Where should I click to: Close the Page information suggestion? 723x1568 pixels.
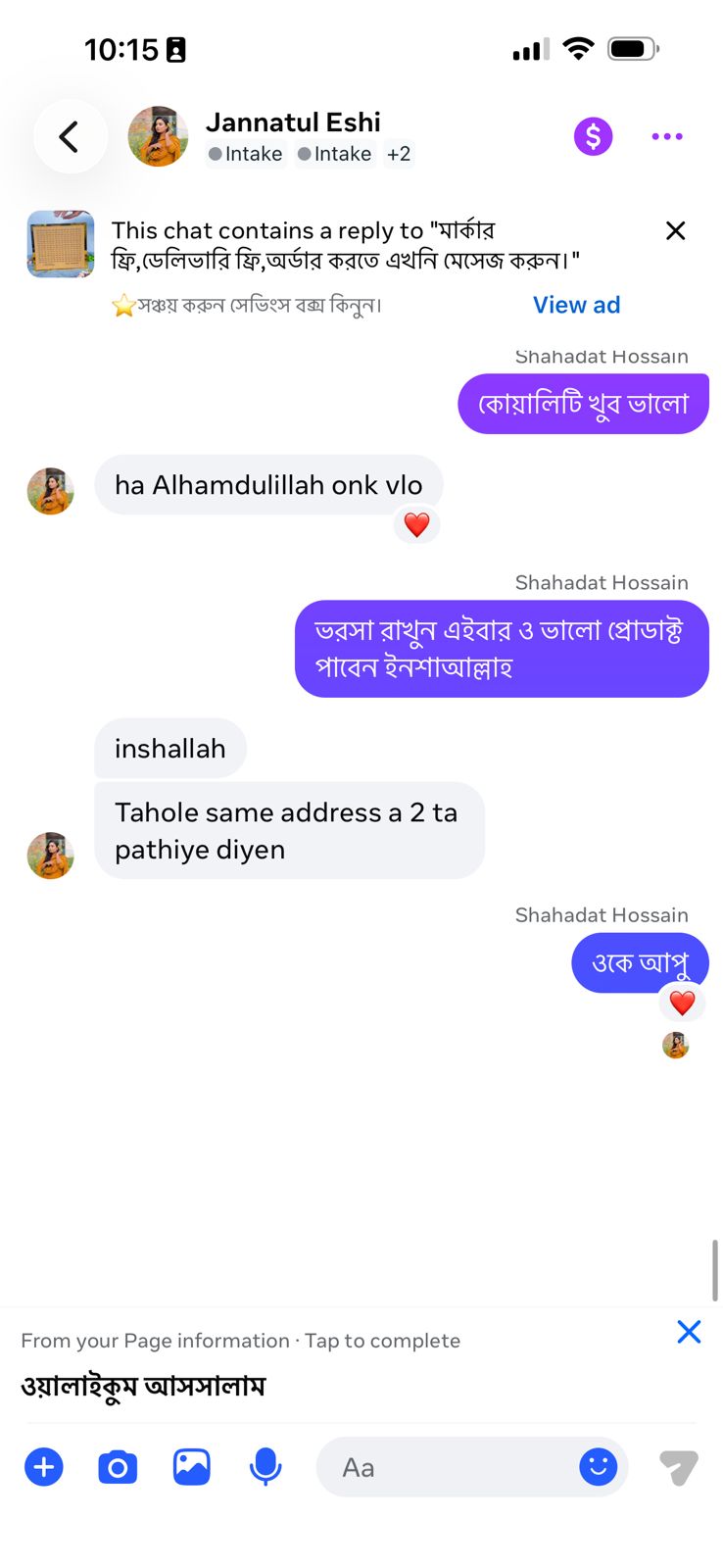click(x=689, y=1332)
